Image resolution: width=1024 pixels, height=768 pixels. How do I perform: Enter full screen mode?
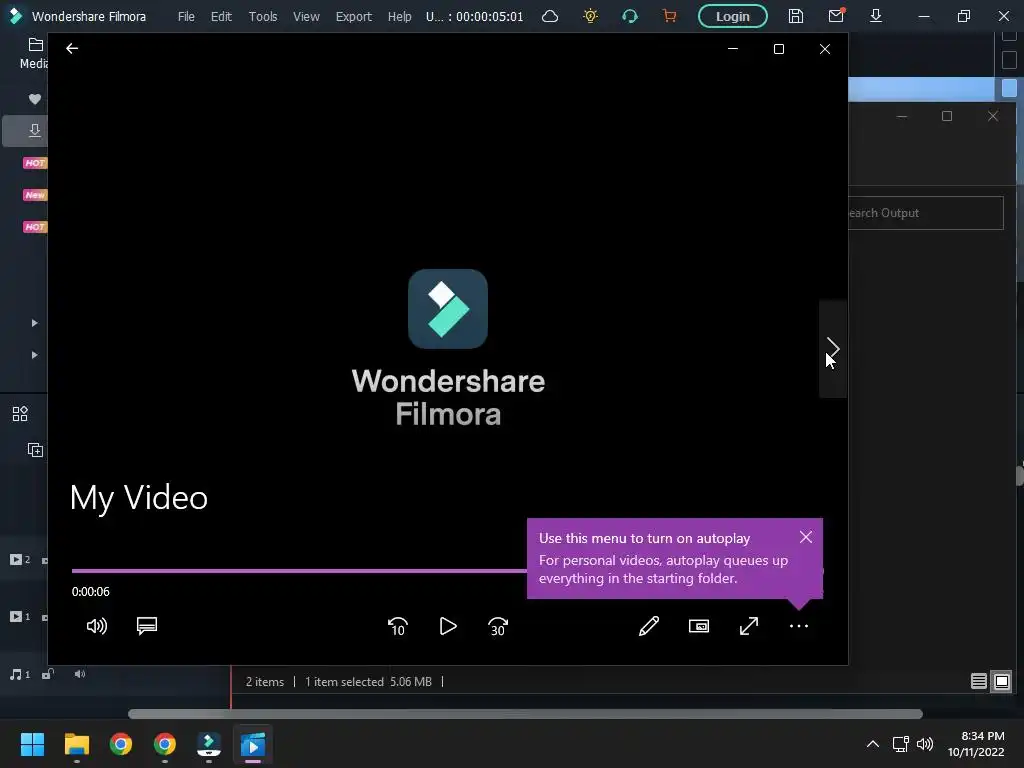pyautogui.click(x=748, y=626)
